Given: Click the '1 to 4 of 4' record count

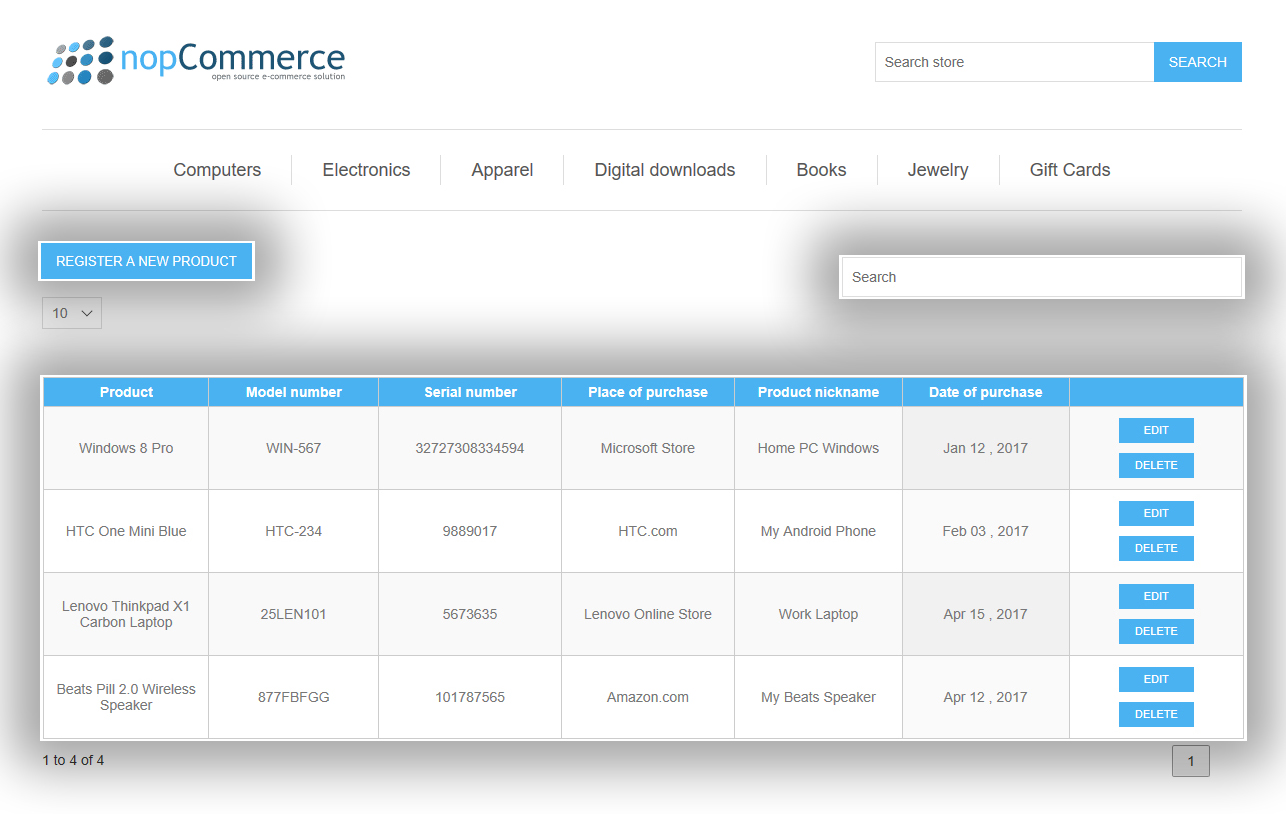Looking at the screenshot, I should 73,760.
